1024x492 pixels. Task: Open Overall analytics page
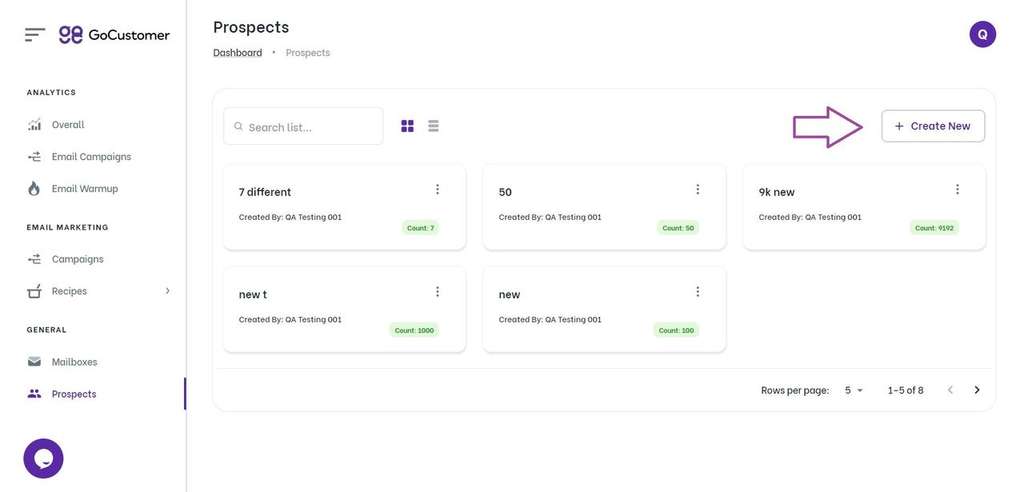tap(68, 124)
